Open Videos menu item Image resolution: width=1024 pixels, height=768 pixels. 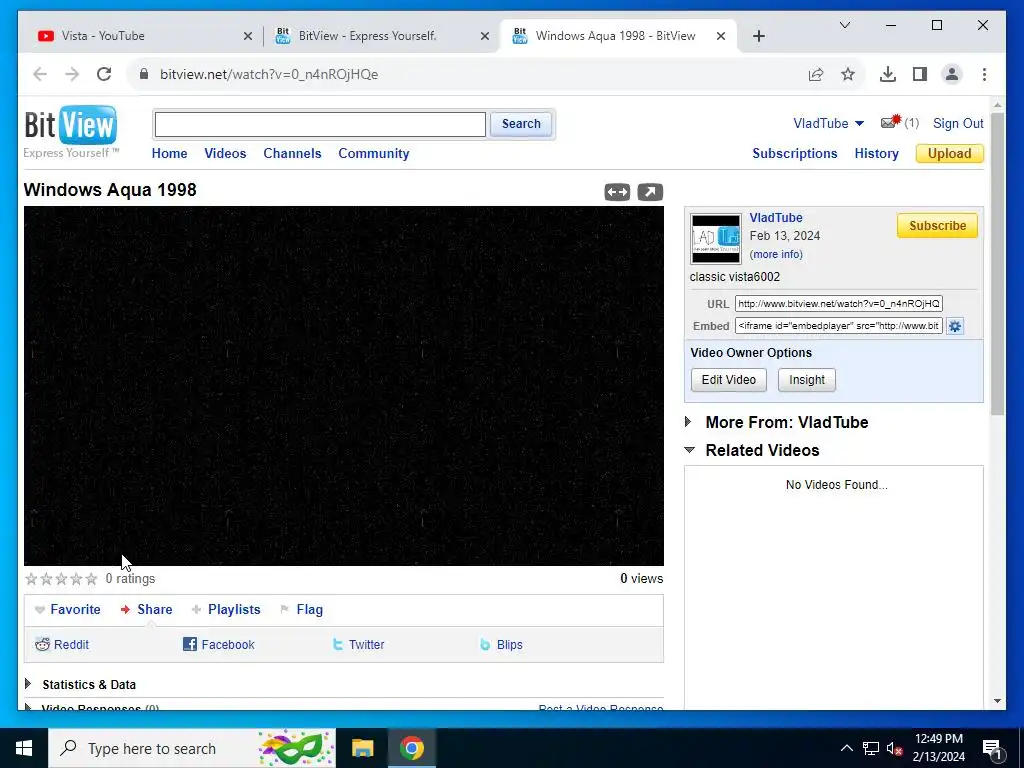tap(225, 153)
